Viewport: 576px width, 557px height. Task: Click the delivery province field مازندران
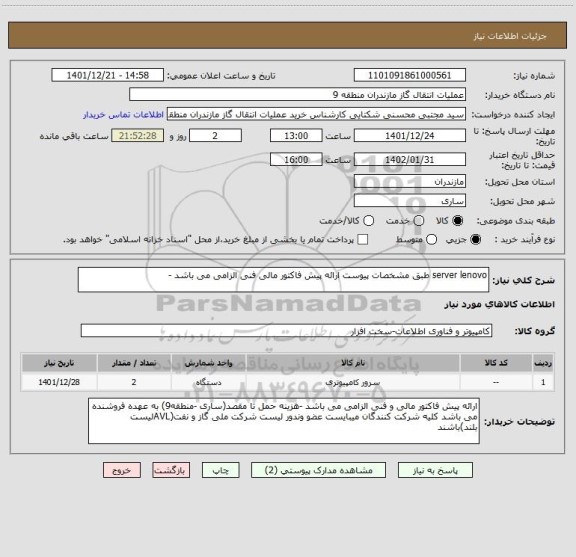pos(410,182)
